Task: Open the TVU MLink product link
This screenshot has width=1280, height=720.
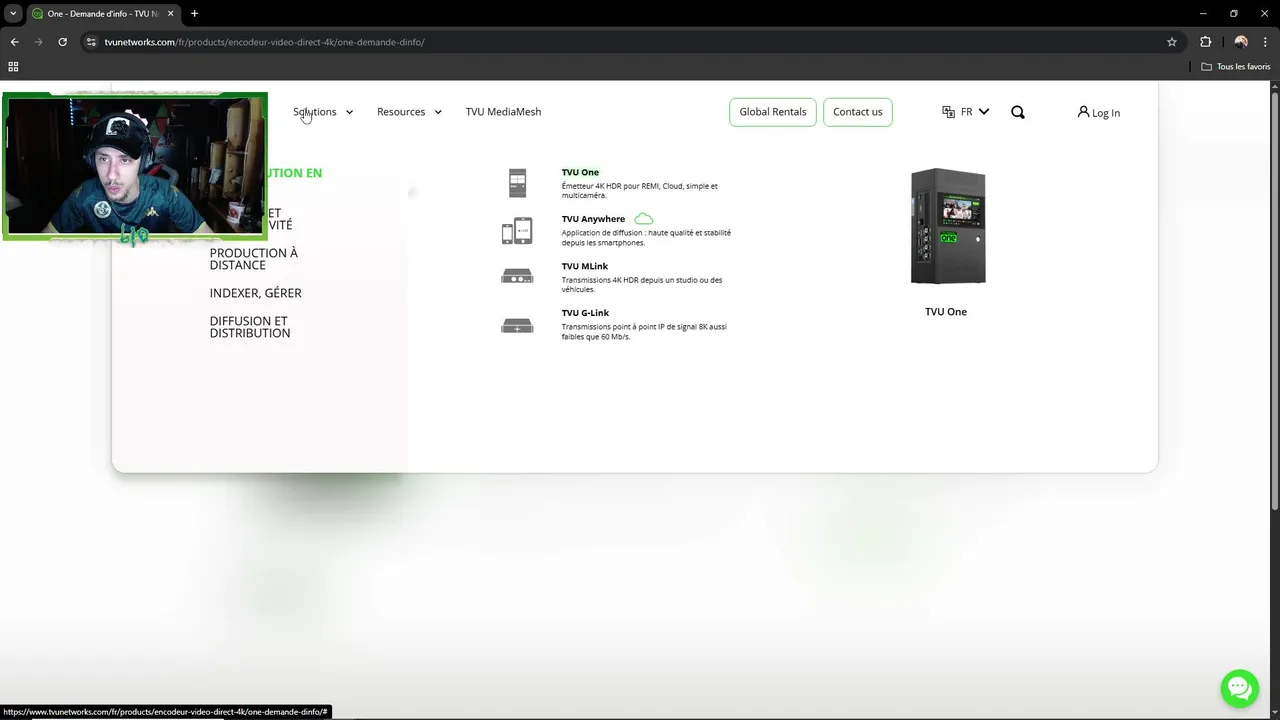Action: click(584, 266)
